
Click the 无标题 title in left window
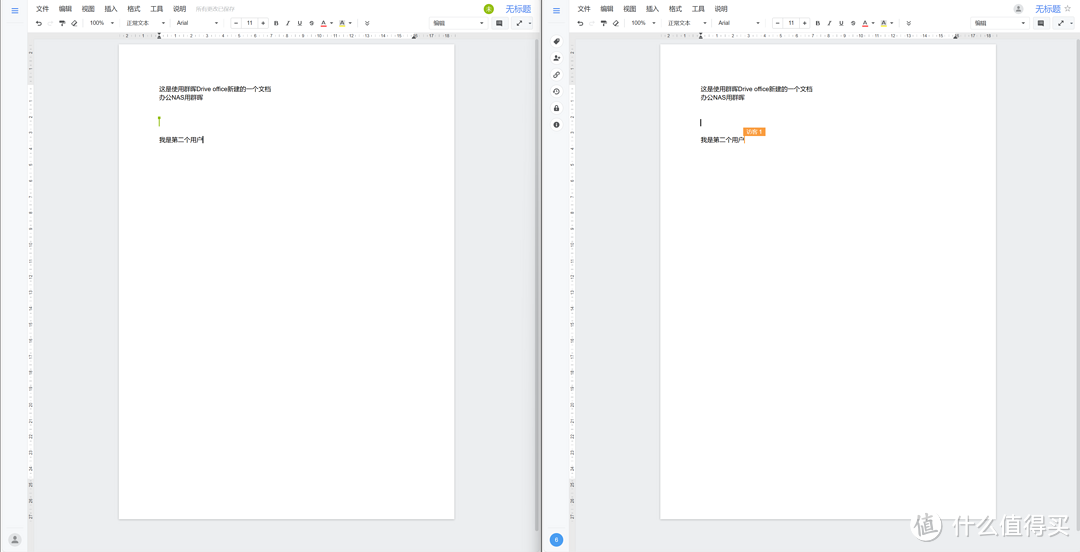pos(518,9)
